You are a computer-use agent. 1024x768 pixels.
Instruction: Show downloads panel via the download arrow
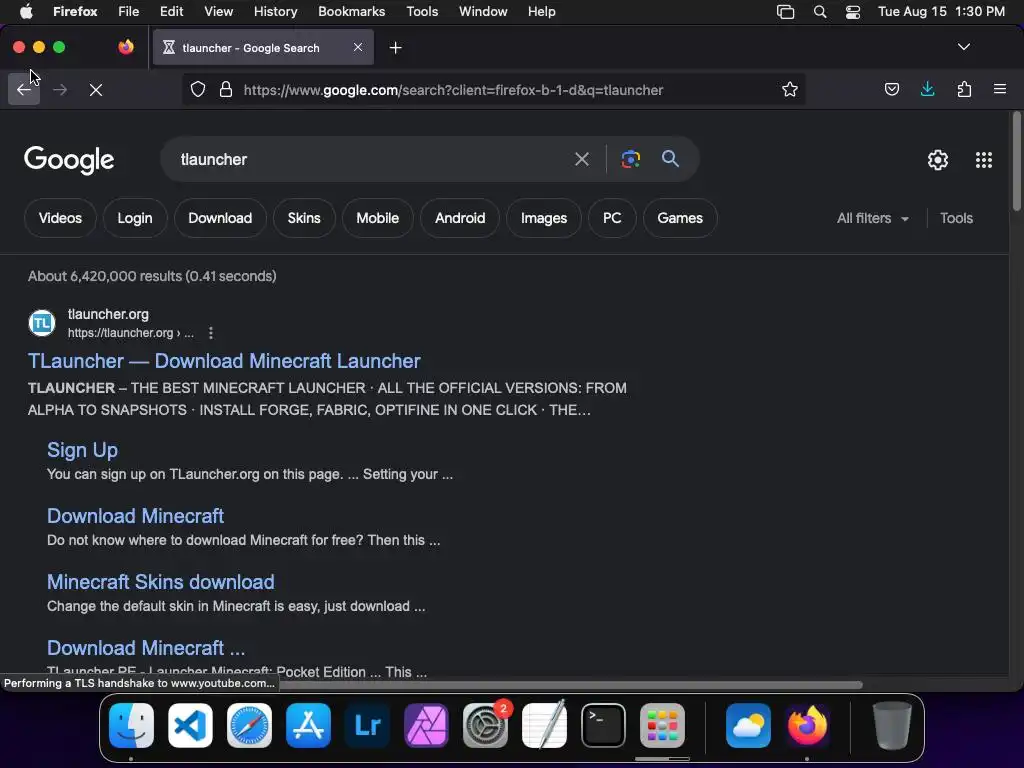(x=927, y=89)
